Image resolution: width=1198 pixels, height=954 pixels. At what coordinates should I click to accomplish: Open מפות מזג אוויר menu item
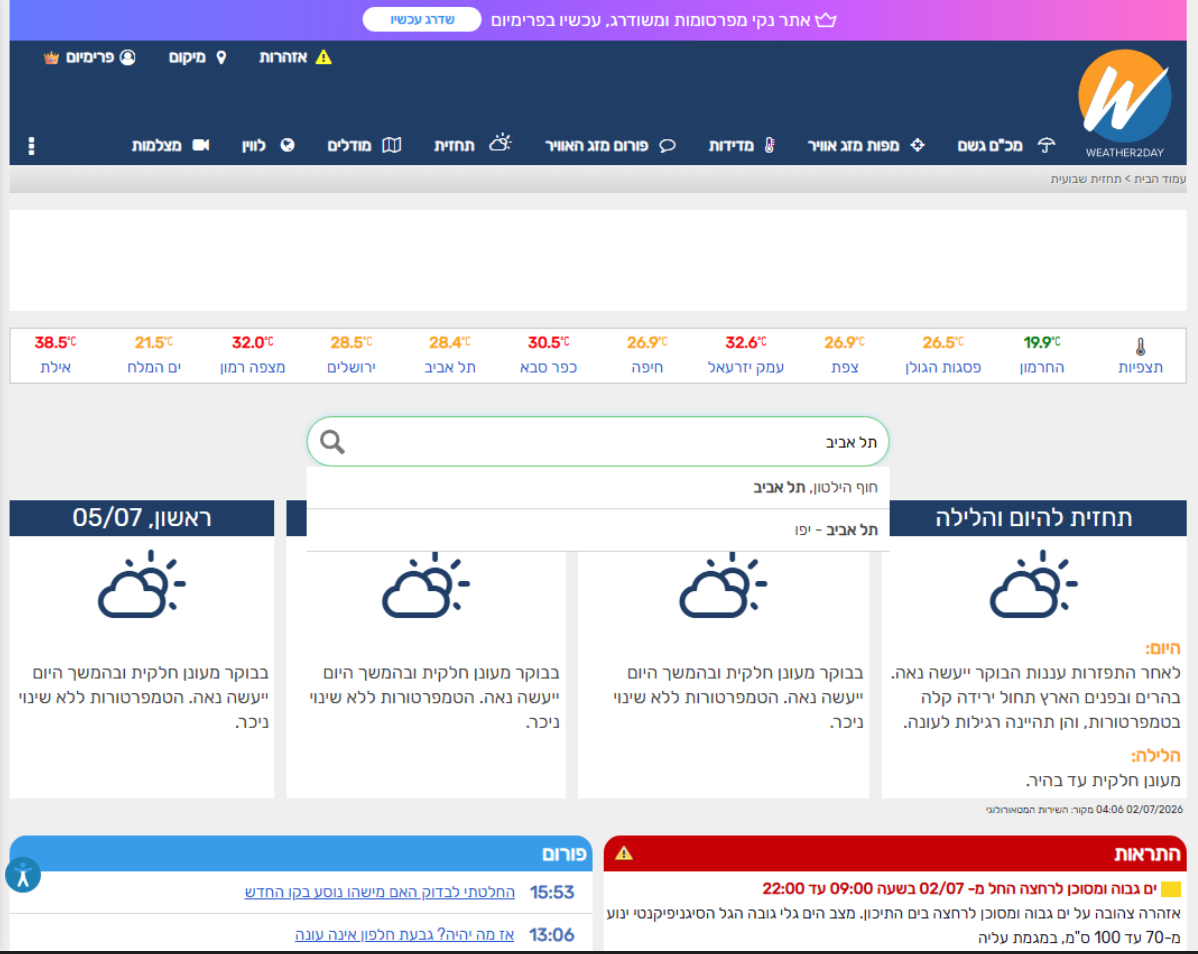(x=853, y=145)
